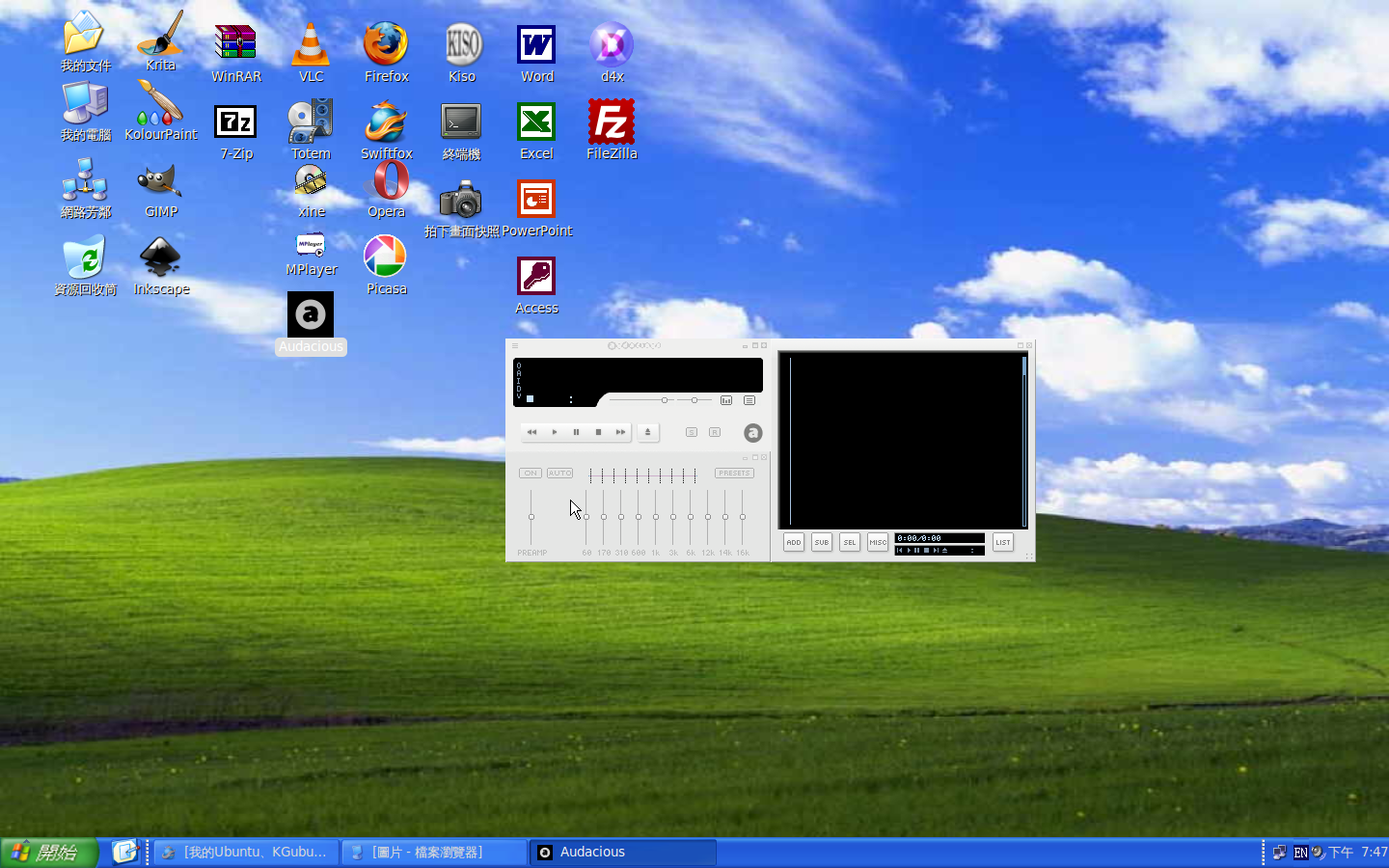Select the Swiftfox desktop icon
The width and height of the screenshot is (1389, 868).
pos(386,130)
